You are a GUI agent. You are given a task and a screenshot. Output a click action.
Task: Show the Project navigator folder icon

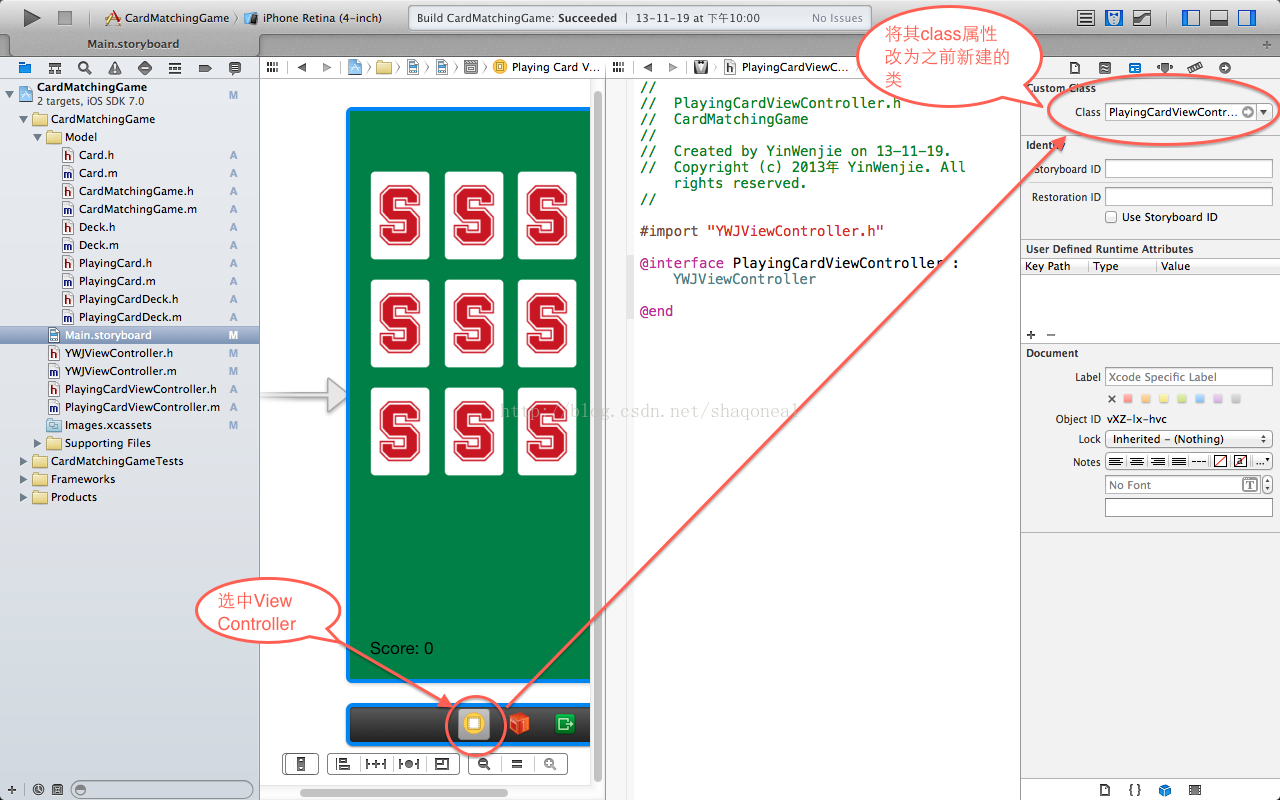(x=25, y=68)
